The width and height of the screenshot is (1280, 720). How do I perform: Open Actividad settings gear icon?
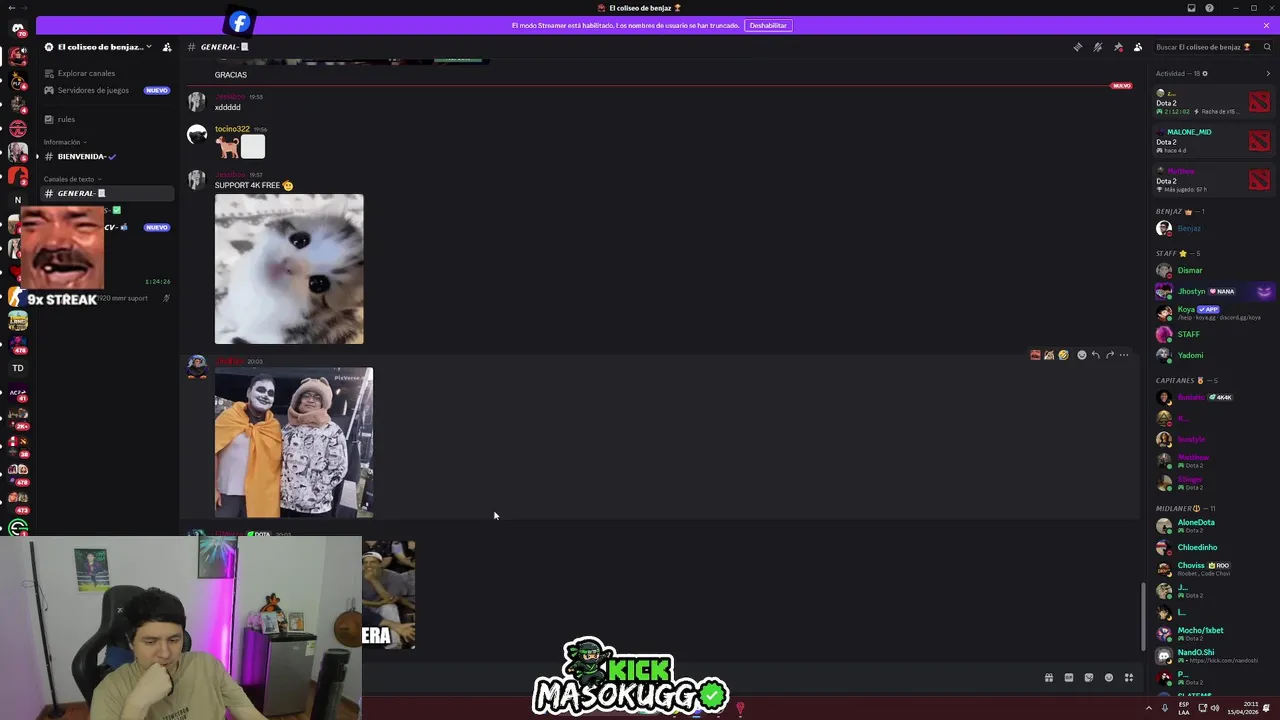coord(1204,73)
